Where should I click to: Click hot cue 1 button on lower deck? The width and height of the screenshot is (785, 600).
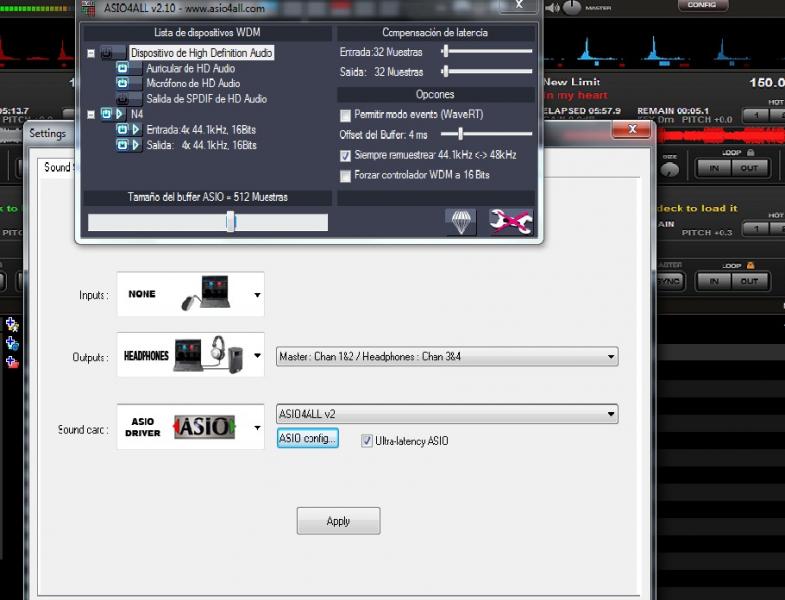(756, 228)
